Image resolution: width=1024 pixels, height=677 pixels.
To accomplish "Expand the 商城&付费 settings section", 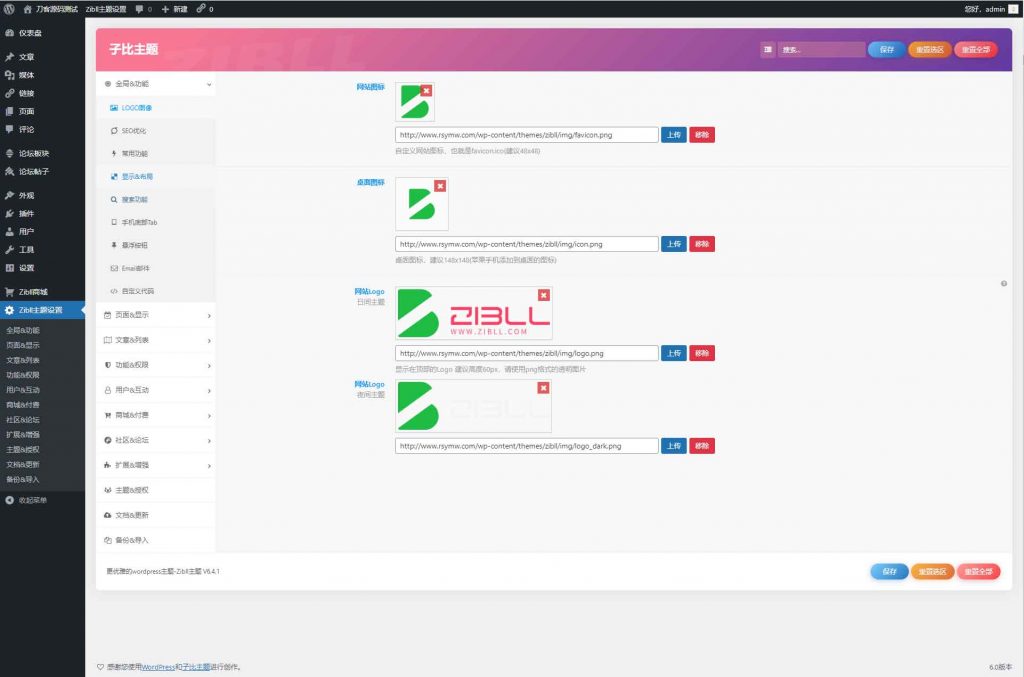I will click(160, 415).
